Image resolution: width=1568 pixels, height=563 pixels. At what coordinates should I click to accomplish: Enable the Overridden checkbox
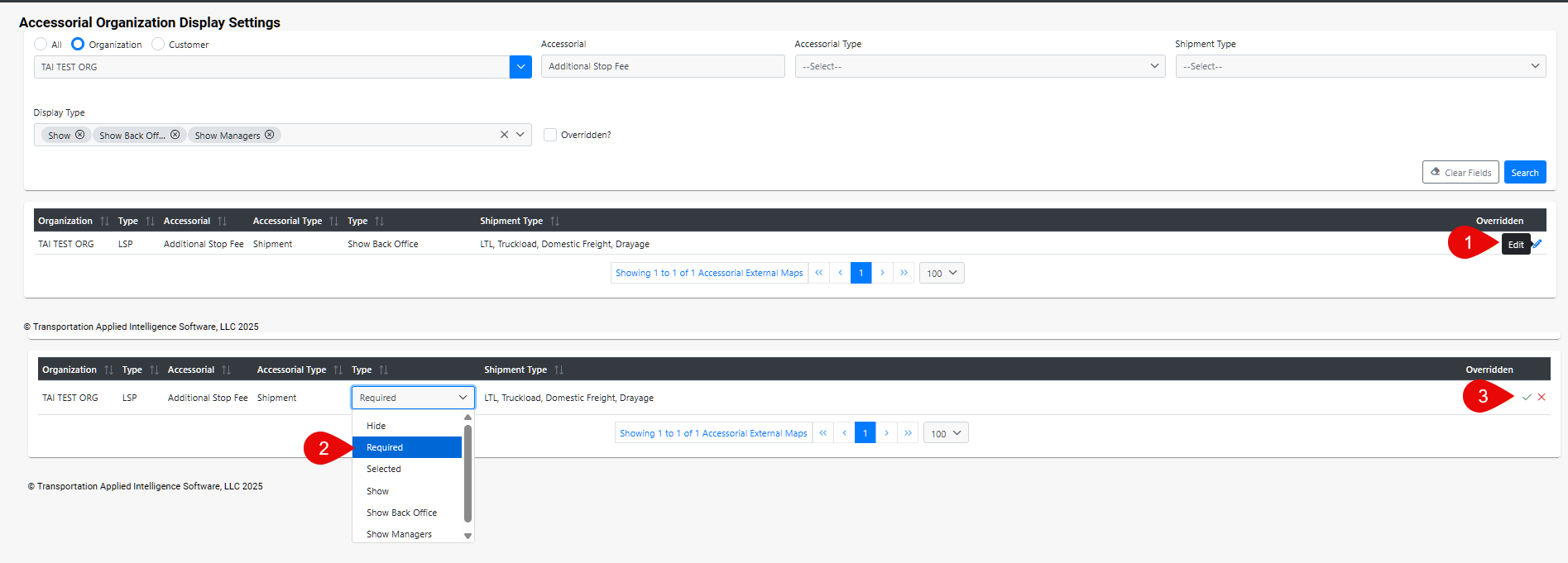(550, 135)
